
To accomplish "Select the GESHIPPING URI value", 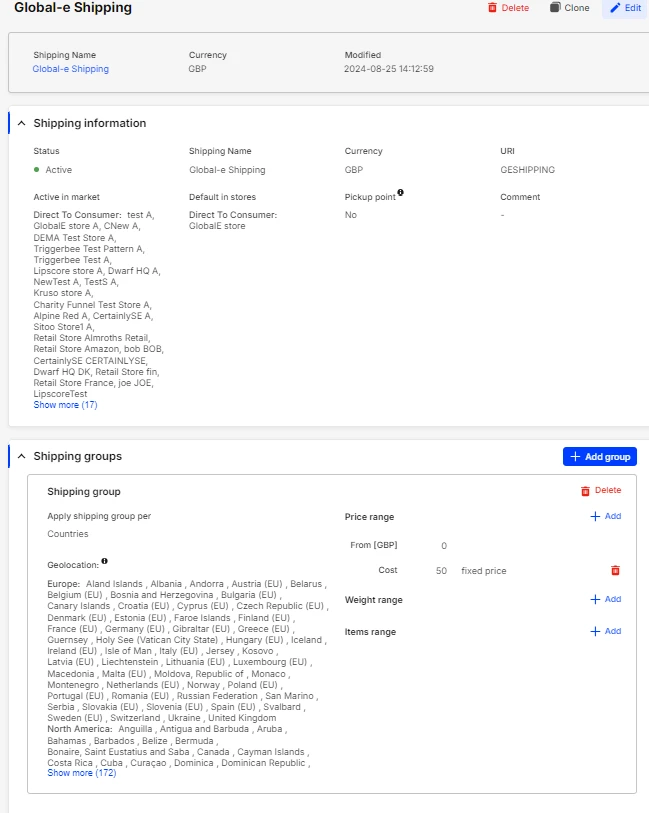I will point(527,170).
